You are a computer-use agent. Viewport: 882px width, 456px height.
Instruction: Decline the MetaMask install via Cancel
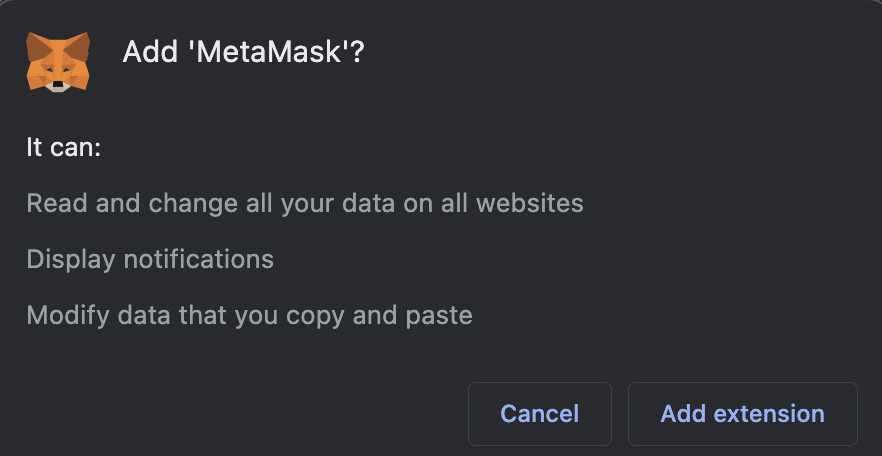point(539,413)
